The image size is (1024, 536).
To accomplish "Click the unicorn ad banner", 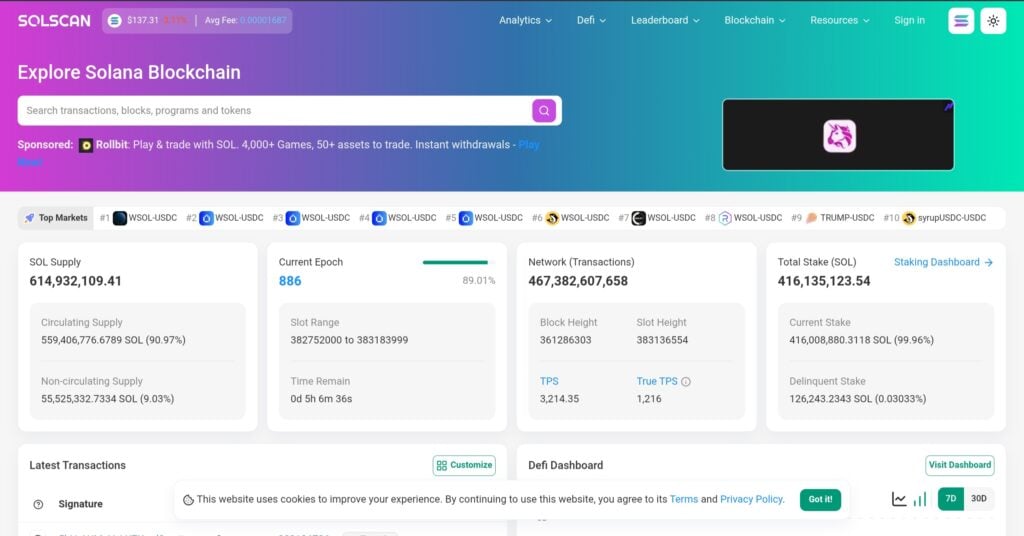I will (x=838, y=135).
